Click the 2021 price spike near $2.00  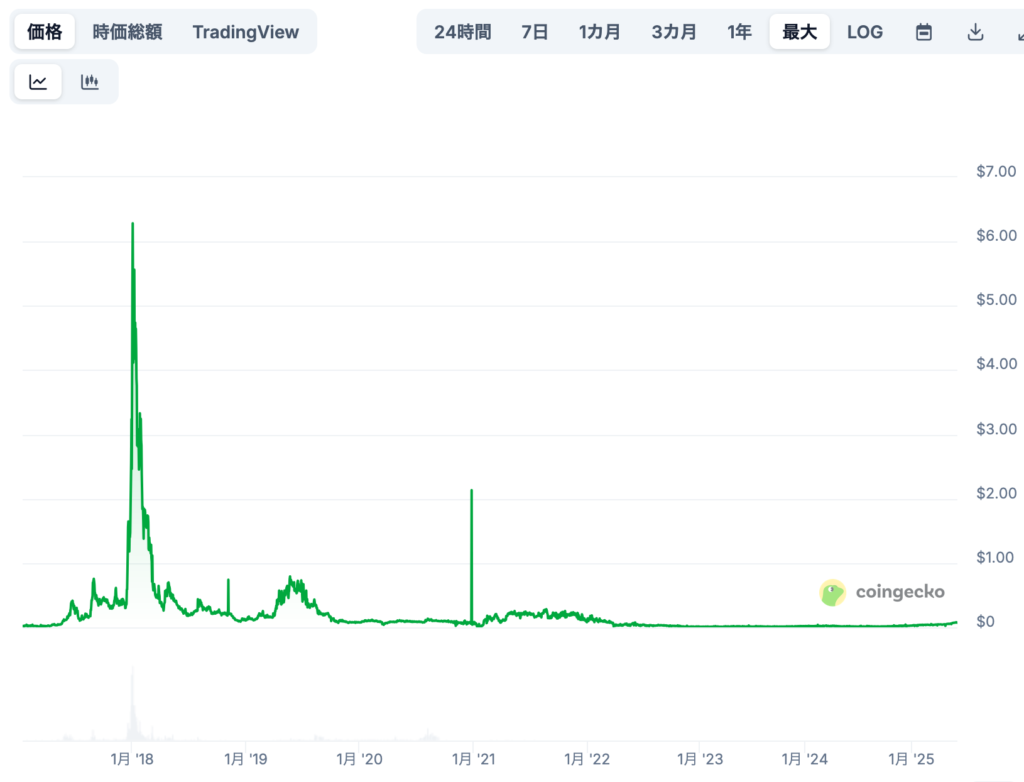coord(472,491)
